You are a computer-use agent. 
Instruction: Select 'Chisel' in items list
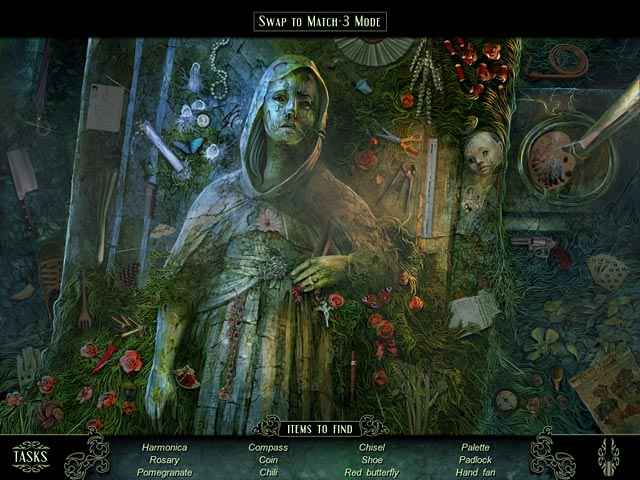point(372,447)
